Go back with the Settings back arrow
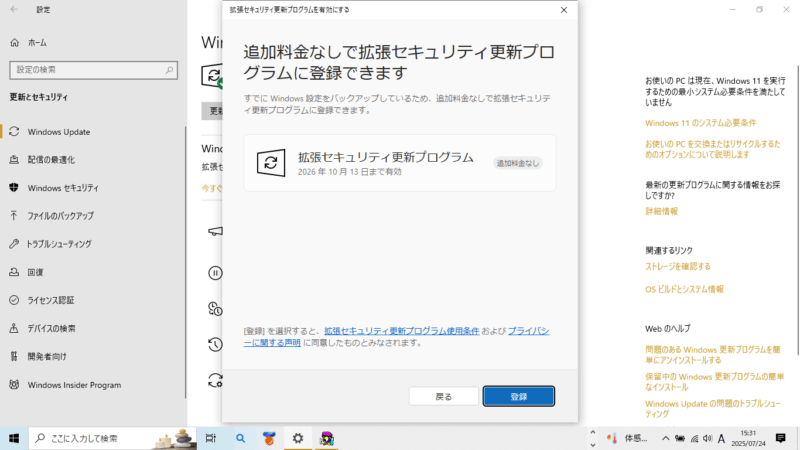This screenshot has height=450, width=800. click(x=14, y=9)
